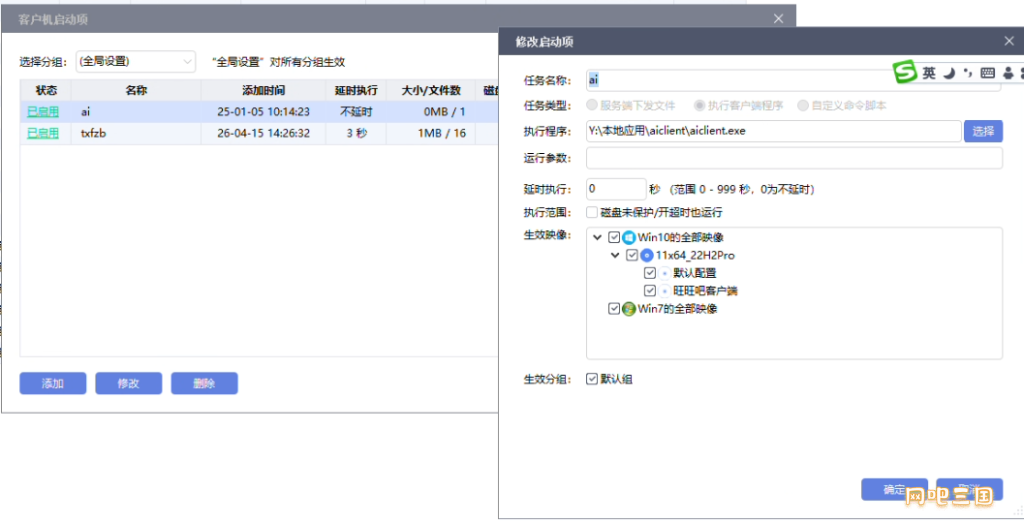Click the half-moon icon in IME bar
1024x521 pixels.
coord(949,73)
